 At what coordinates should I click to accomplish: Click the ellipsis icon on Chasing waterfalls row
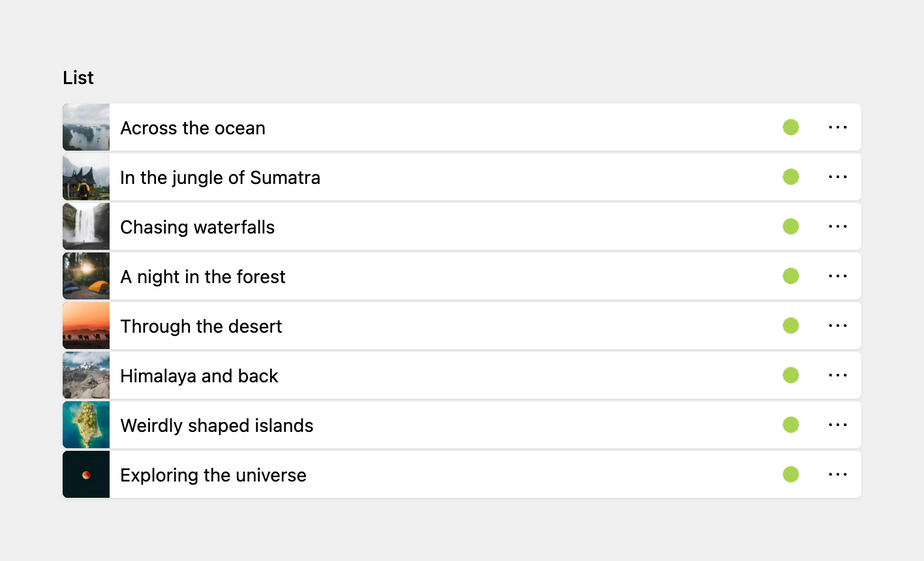tap(838, 227)
